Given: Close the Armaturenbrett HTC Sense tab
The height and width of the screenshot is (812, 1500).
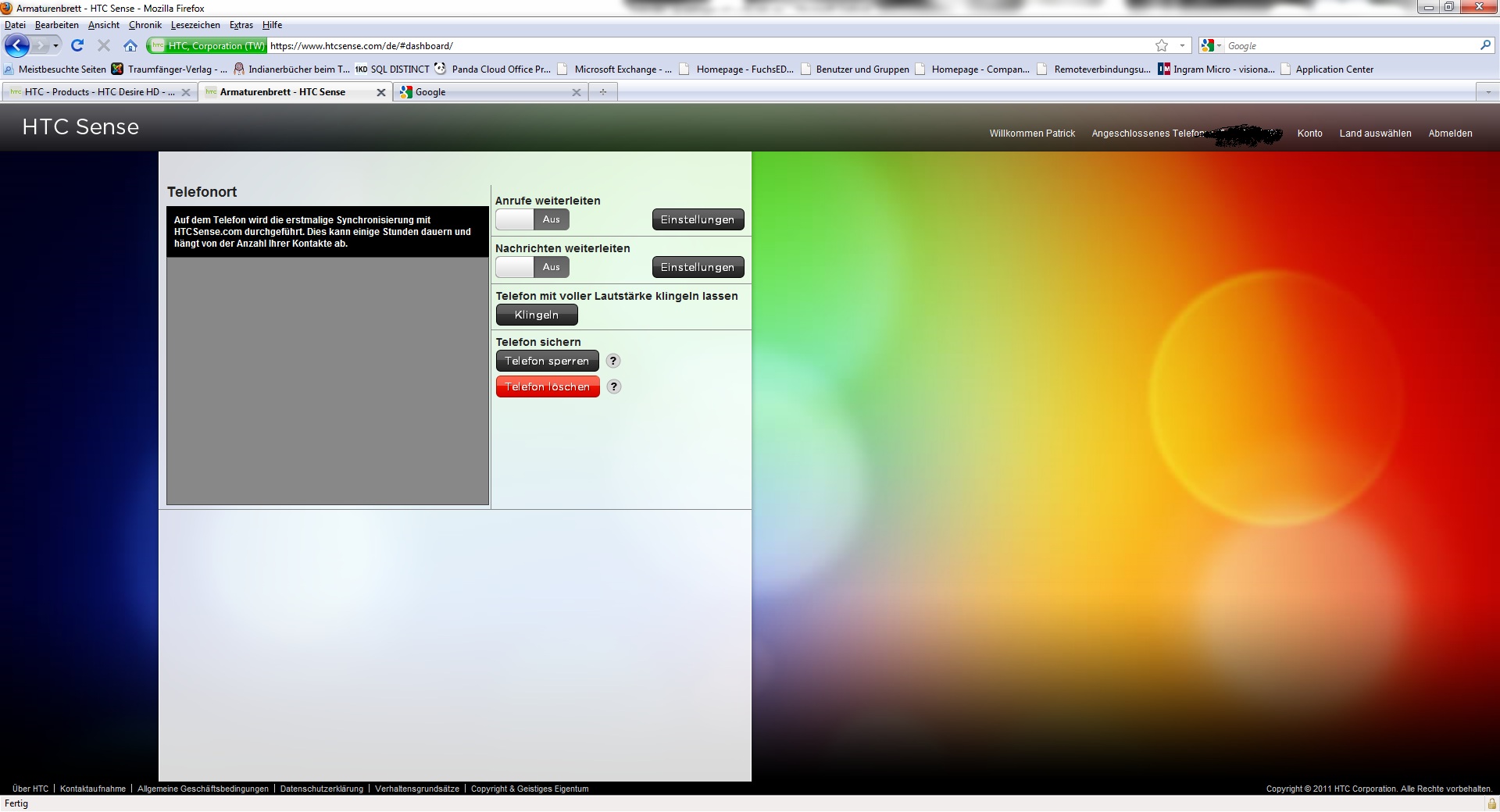Looking at the screenshot, I should tap(381, 92).
